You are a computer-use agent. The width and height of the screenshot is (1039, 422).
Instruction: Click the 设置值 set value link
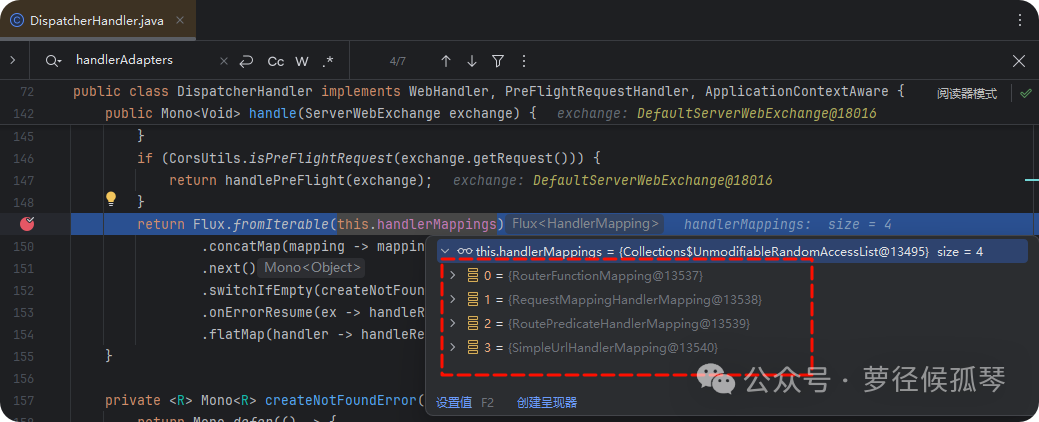point(454,402)
